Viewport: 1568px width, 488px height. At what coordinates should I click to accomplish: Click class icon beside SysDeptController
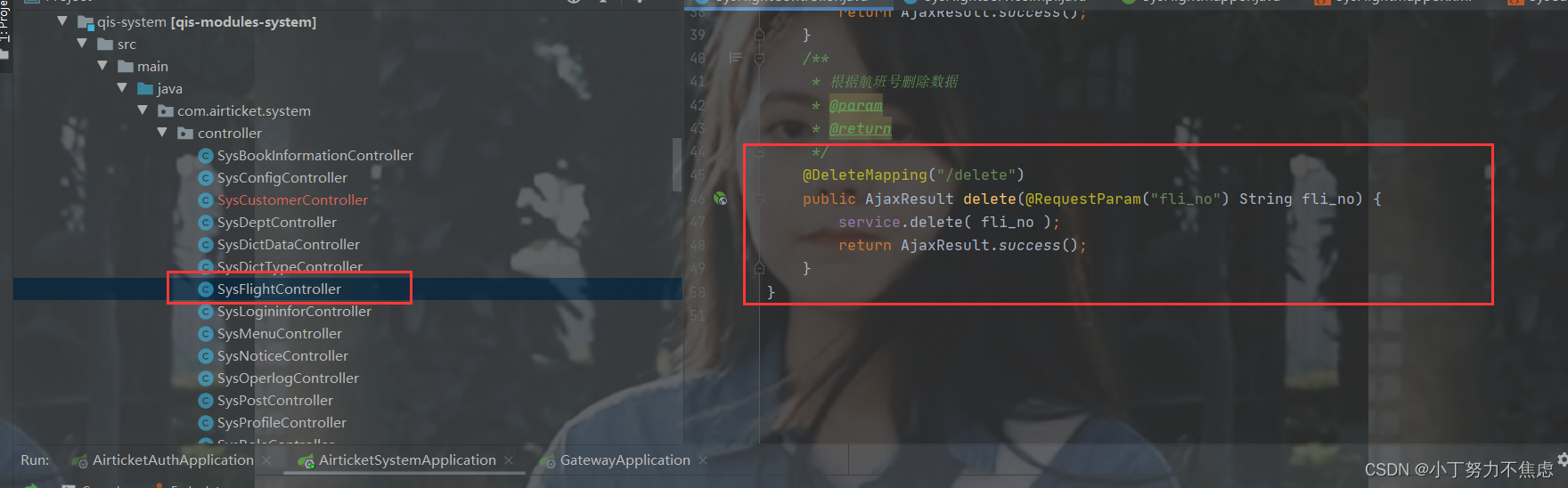[206, 223]
